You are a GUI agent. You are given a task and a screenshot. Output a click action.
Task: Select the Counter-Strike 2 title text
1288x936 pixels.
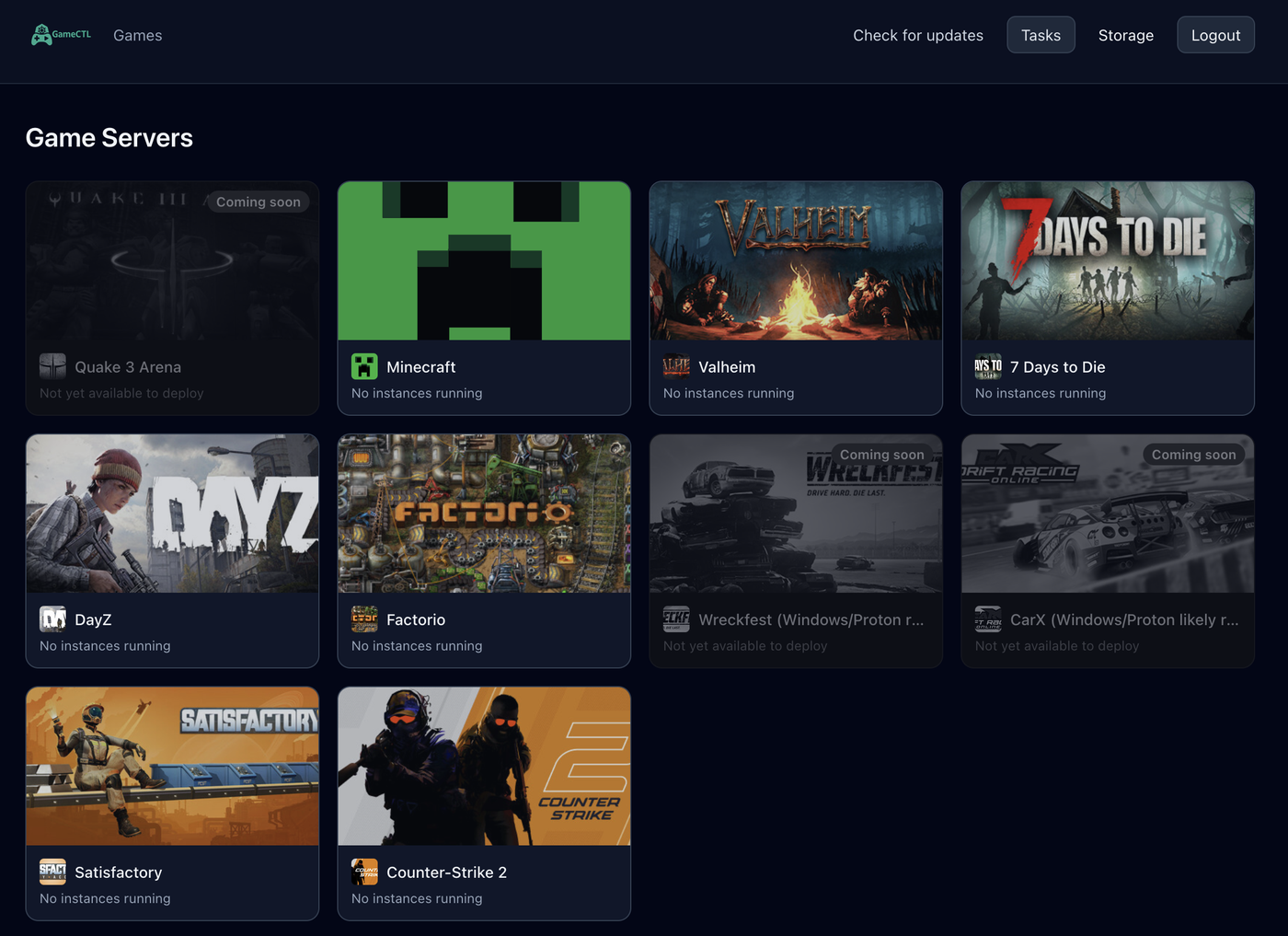click(446, 872)
